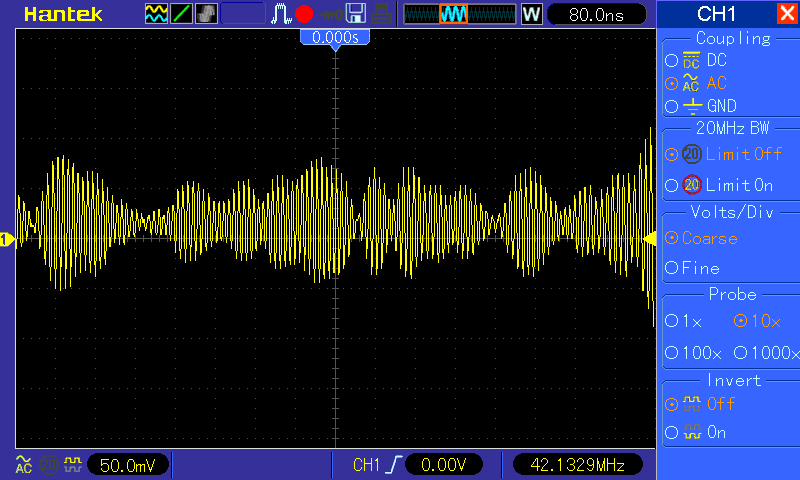Click the printer icon
The image size is (800, 480).
381,14
